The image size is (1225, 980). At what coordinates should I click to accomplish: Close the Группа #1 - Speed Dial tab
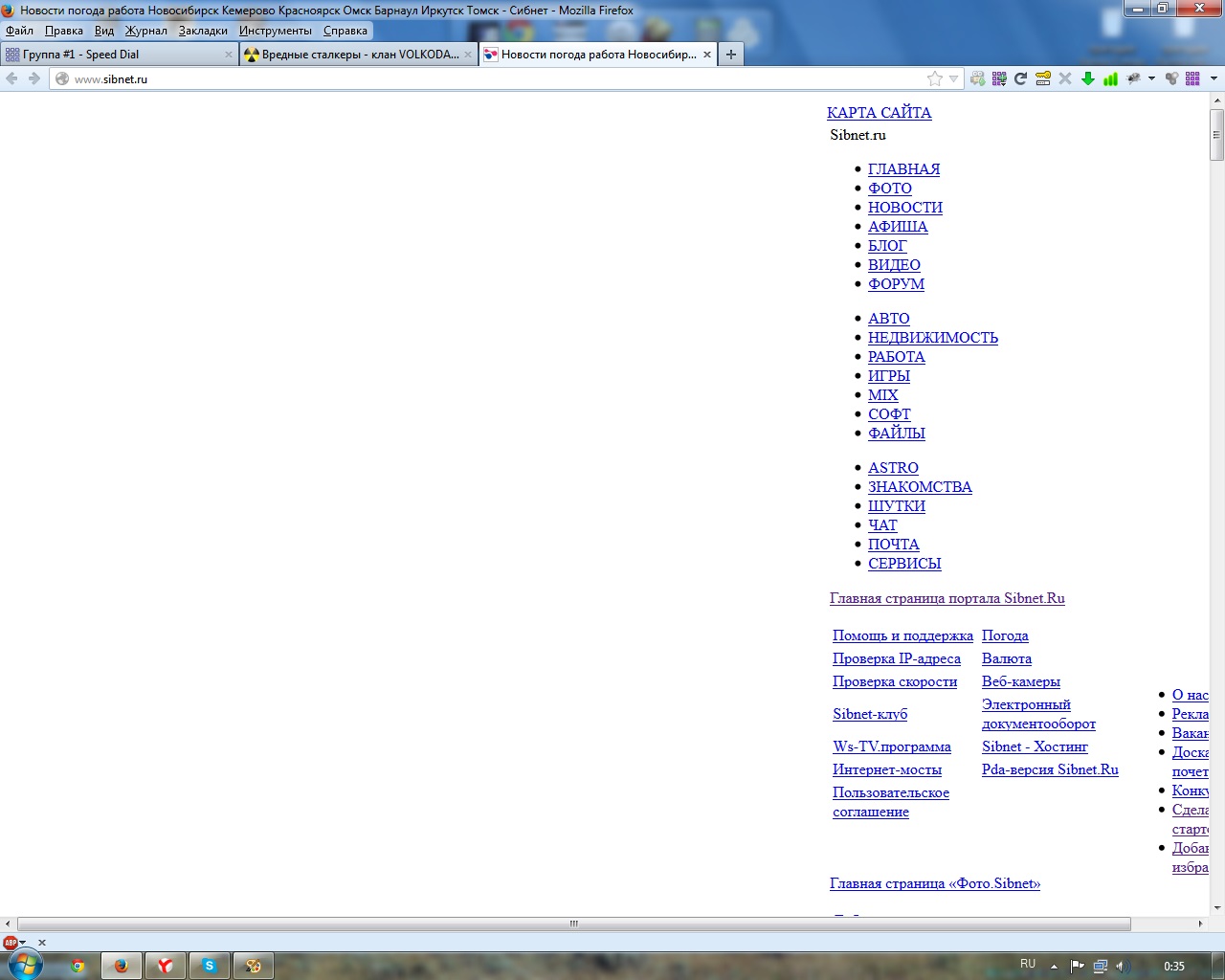(x=229, y=55)
